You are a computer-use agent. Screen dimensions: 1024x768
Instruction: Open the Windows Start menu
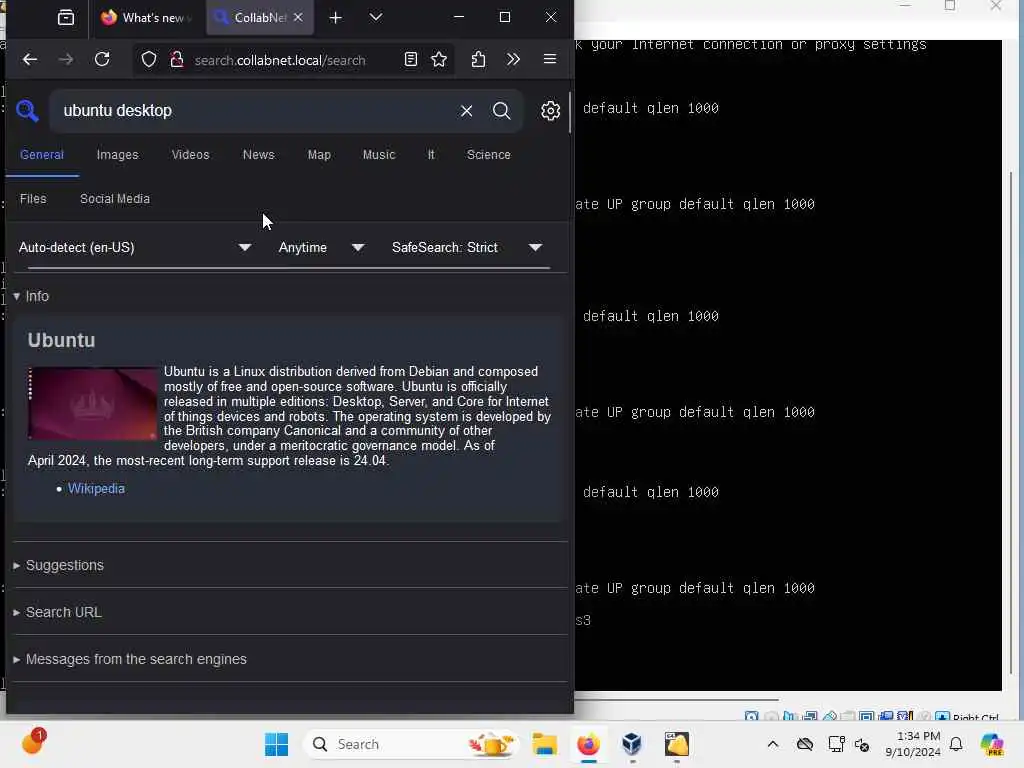pos(277,744)
